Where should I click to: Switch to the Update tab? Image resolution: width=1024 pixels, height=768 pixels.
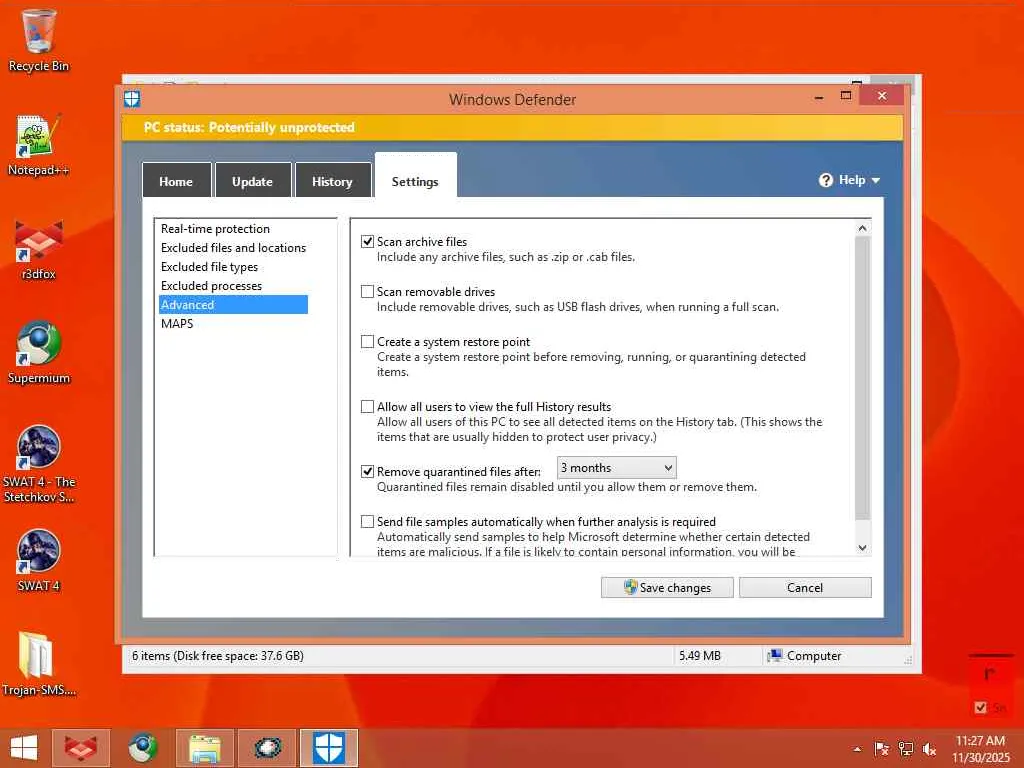[x=253, y=180]
